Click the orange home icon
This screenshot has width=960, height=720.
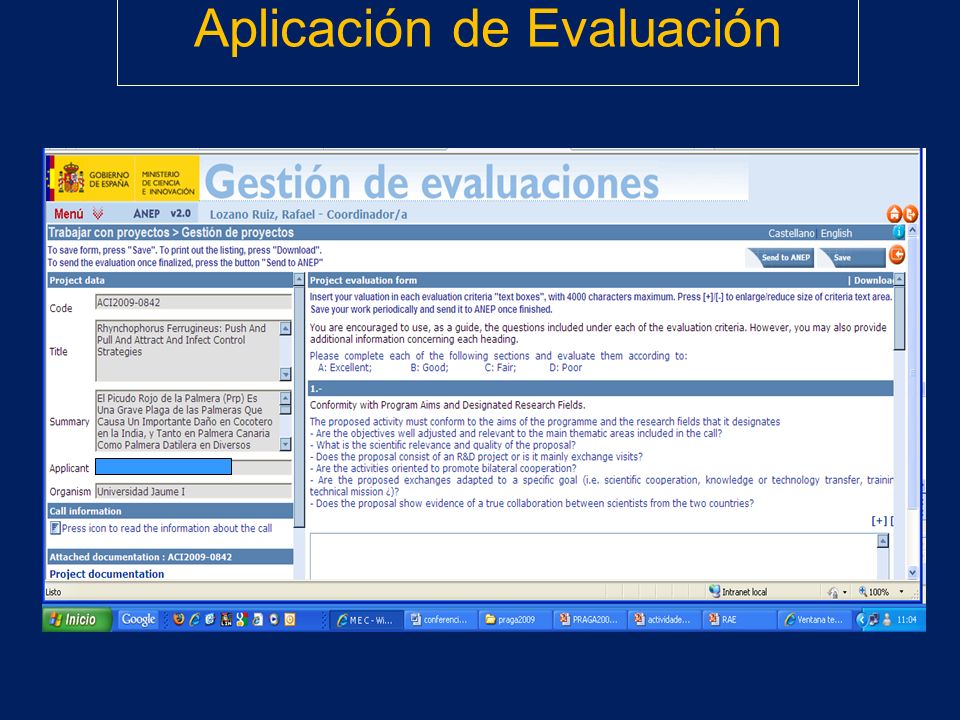tap(894, 214)
